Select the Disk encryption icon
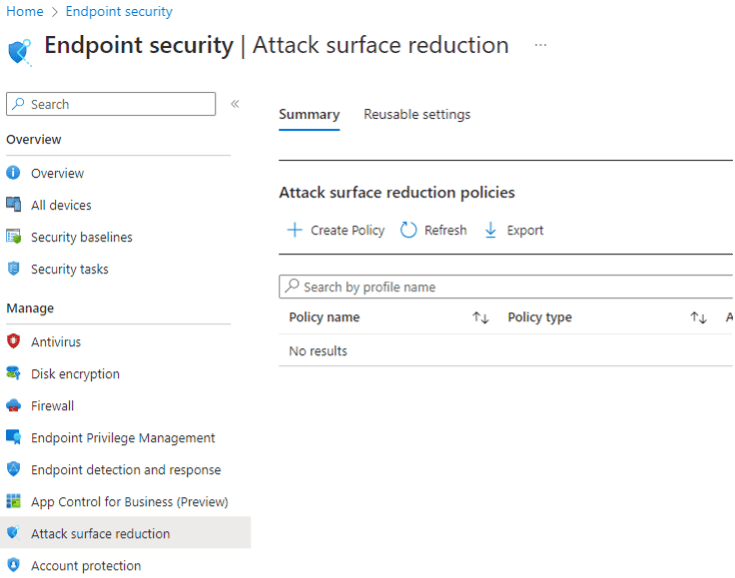The height and width of the screenshot is (578, 735). tap(14, 374)
